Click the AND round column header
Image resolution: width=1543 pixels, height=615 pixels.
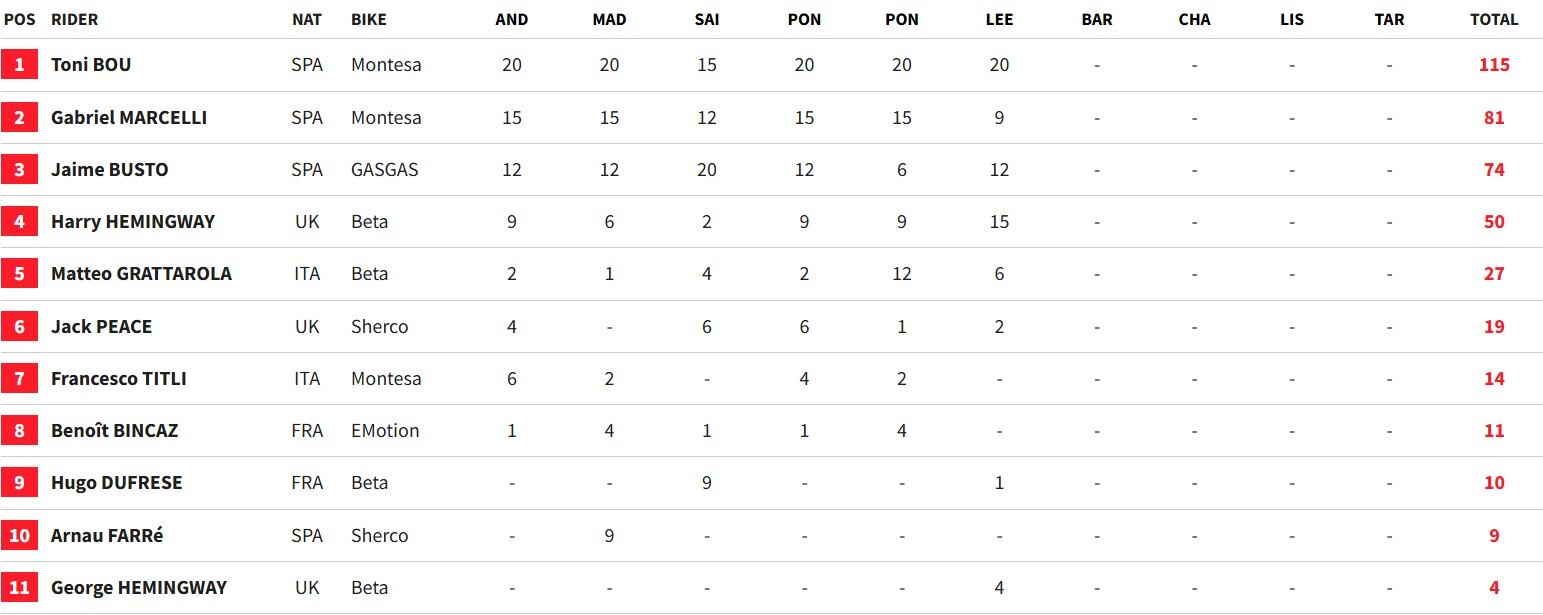click(x=512, y=19)
